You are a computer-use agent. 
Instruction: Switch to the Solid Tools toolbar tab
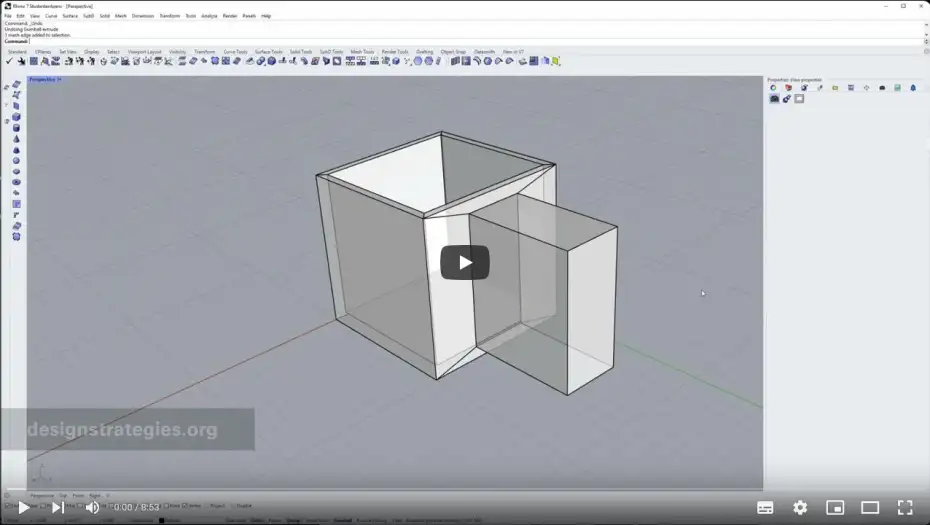click(x=301, y=52)
